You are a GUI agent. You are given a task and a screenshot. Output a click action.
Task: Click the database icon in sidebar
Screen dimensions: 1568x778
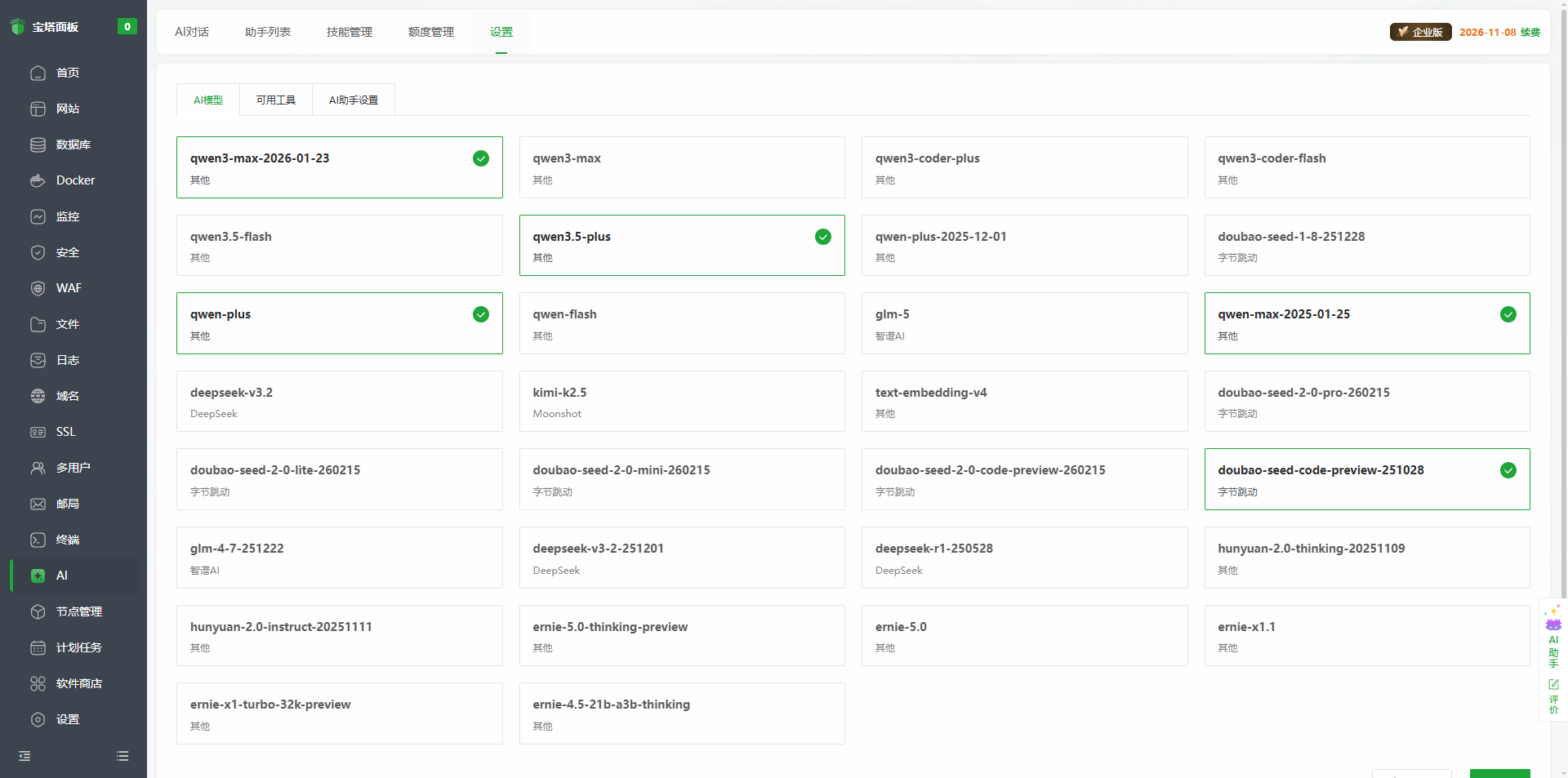pyautogui.click(x=38, y=144)
